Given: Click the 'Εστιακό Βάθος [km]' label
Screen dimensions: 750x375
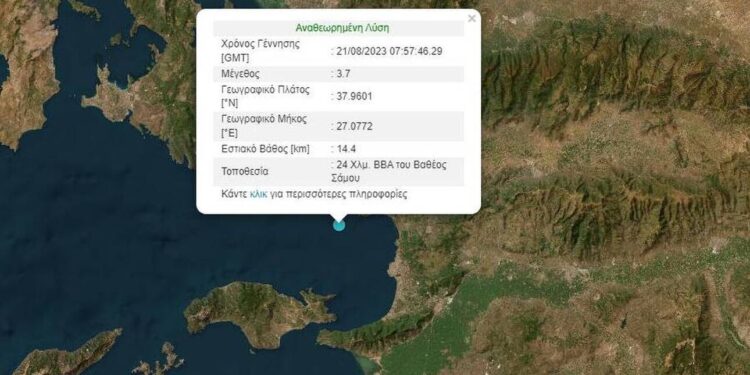Looking at the screenshot, I should (265, 149).
